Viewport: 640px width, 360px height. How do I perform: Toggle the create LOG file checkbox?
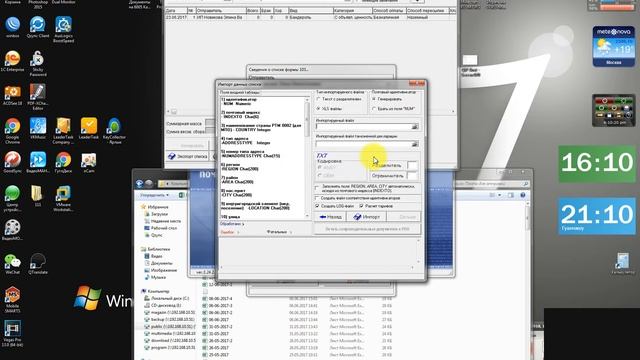(x=317, y=206)
